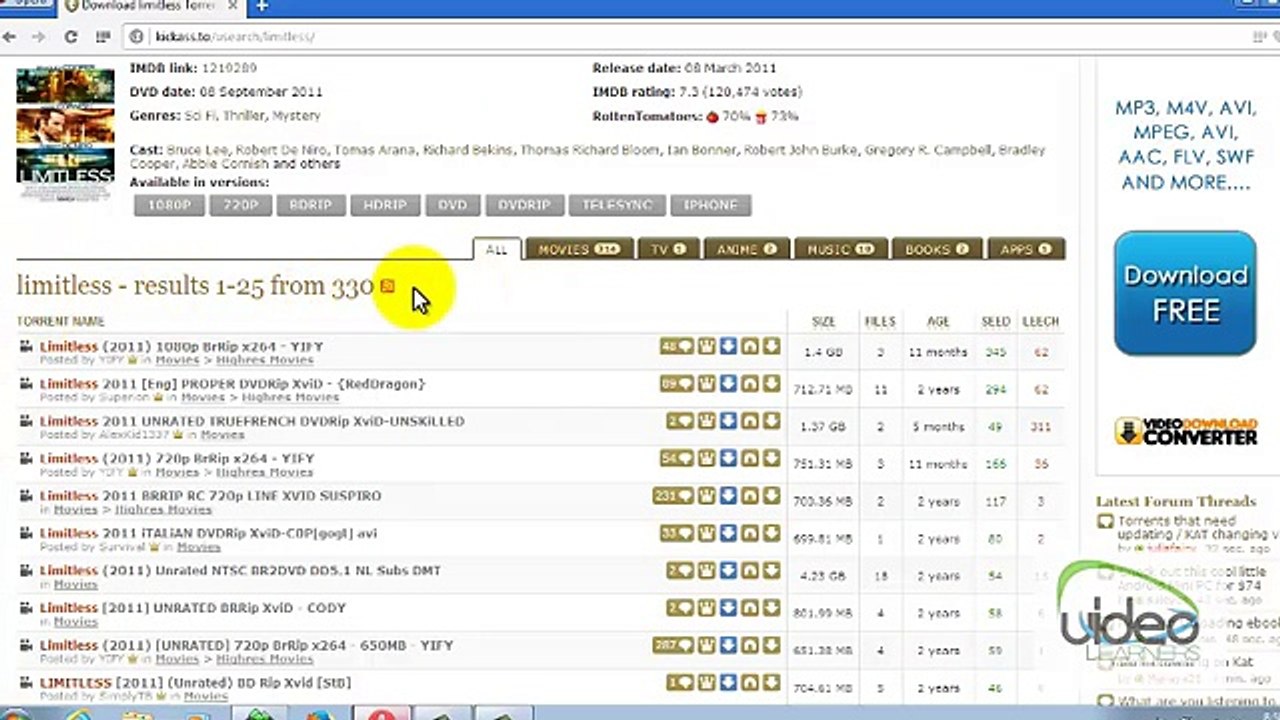
Task: Open the Video Download Converter ad logo
Action: pos(1186,432)
